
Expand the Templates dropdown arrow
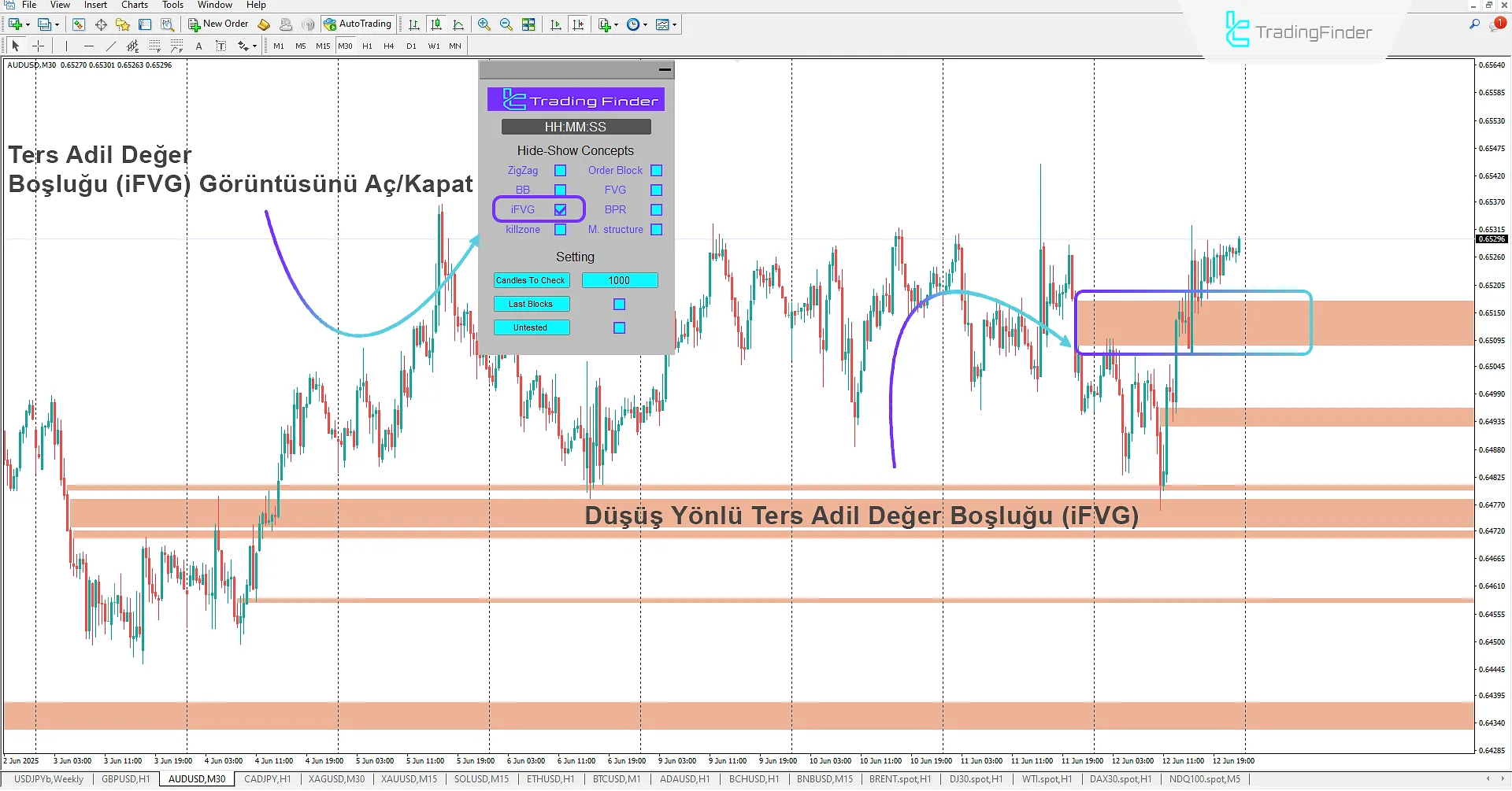pyautogui.click(x=675, y=25)
